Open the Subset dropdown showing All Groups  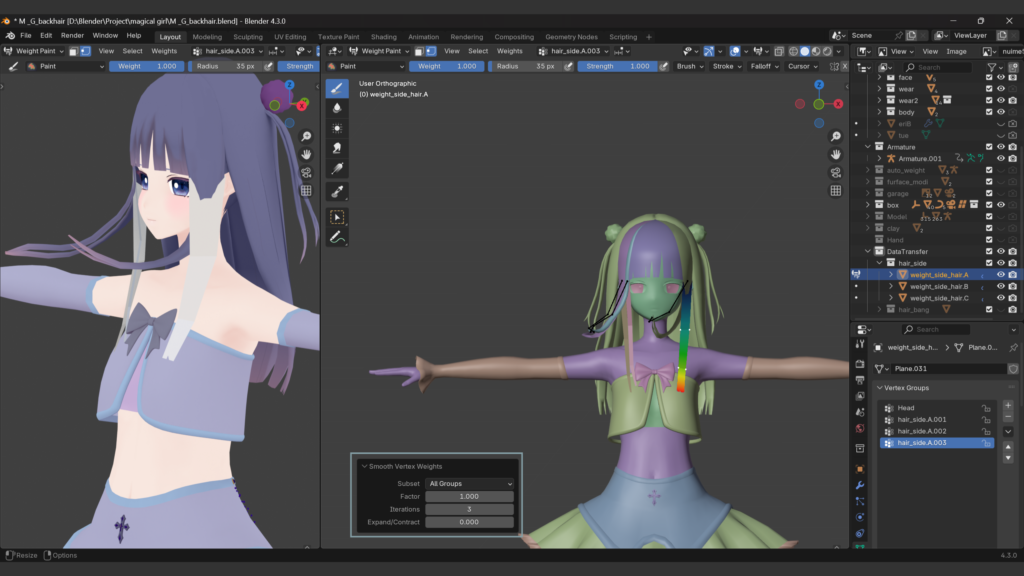[x=469, y=484]
